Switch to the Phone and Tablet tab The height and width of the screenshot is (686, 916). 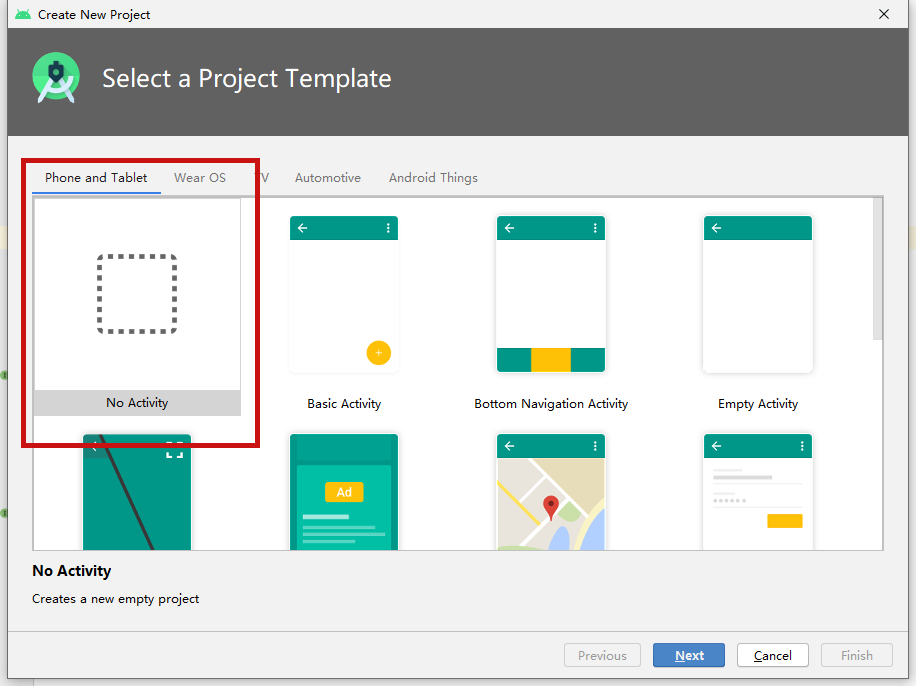pos(96,178)
